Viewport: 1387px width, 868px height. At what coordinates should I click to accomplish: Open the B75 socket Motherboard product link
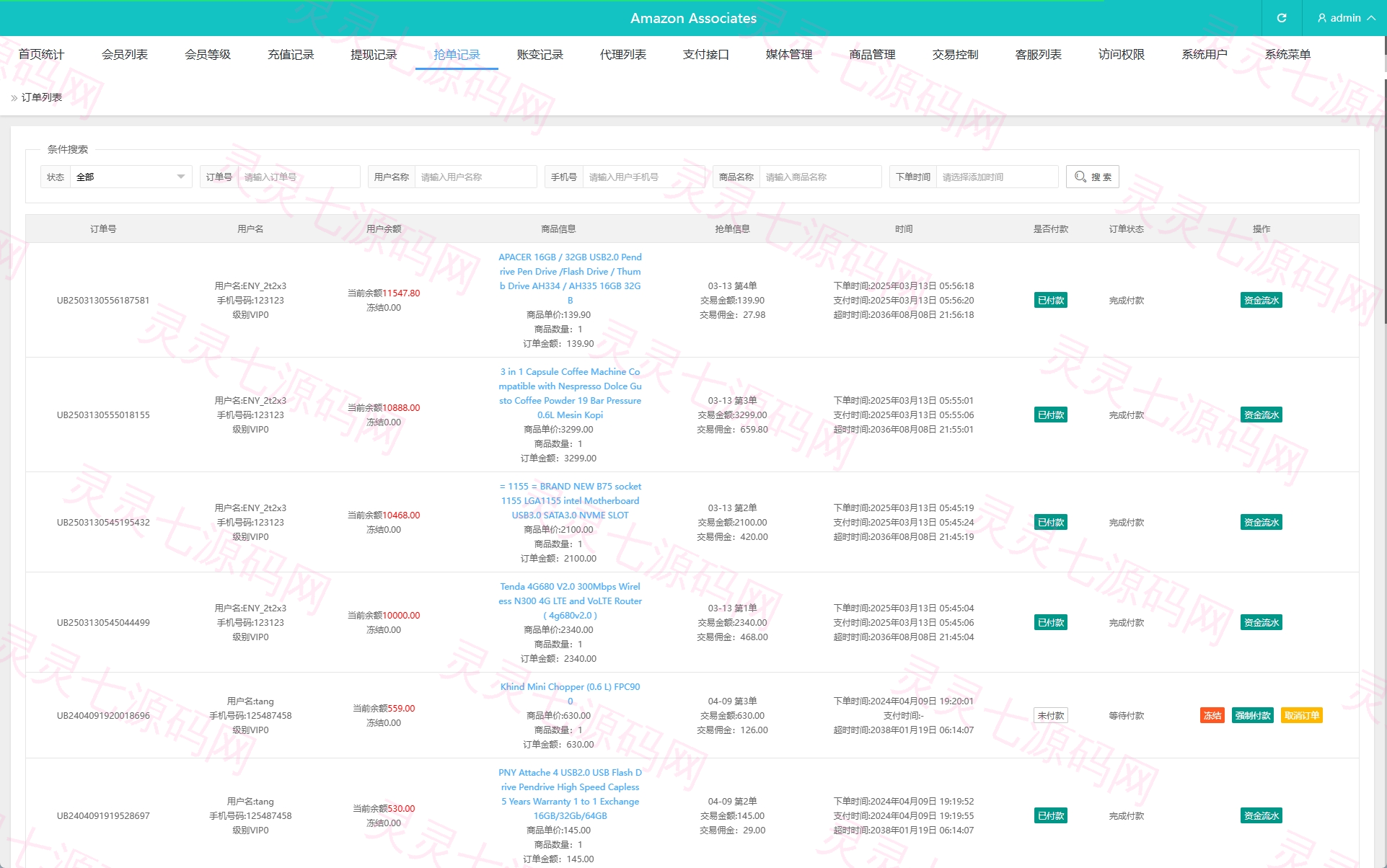coord(570,500)
